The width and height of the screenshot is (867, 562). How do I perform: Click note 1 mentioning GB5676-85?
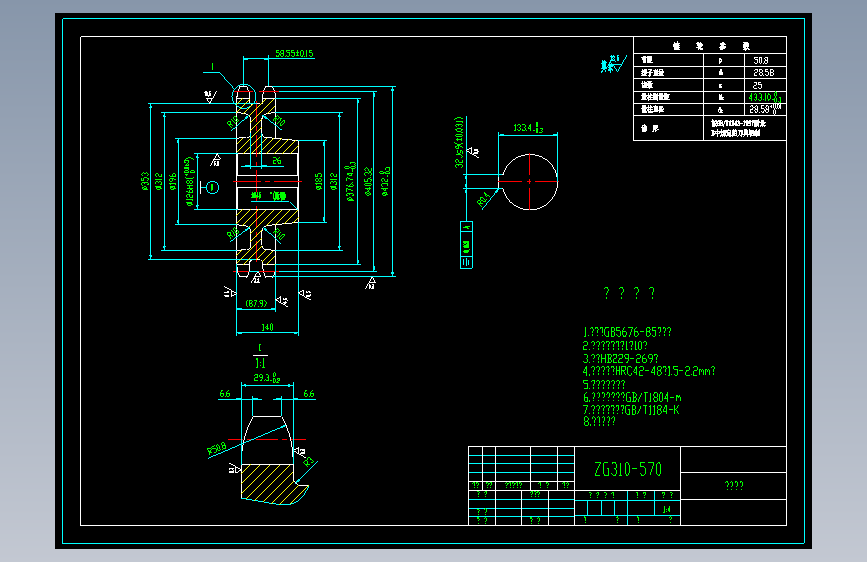tap(627, 332)
